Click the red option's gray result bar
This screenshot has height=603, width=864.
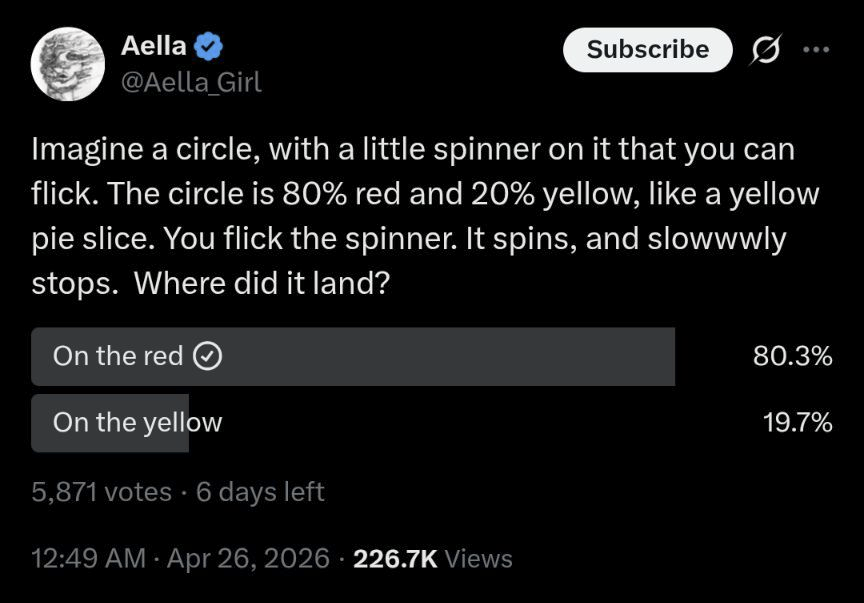click(450, 356)
